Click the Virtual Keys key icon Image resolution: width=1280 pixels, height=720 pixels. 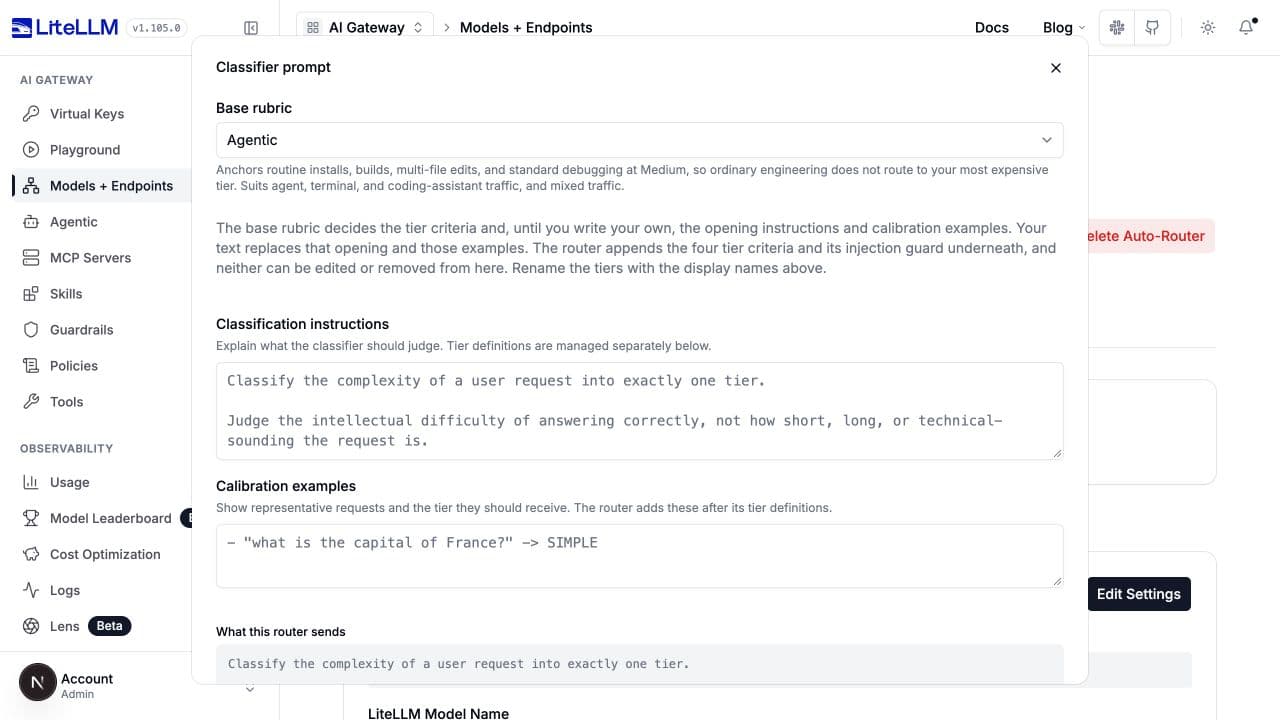[x=31, y=114]
